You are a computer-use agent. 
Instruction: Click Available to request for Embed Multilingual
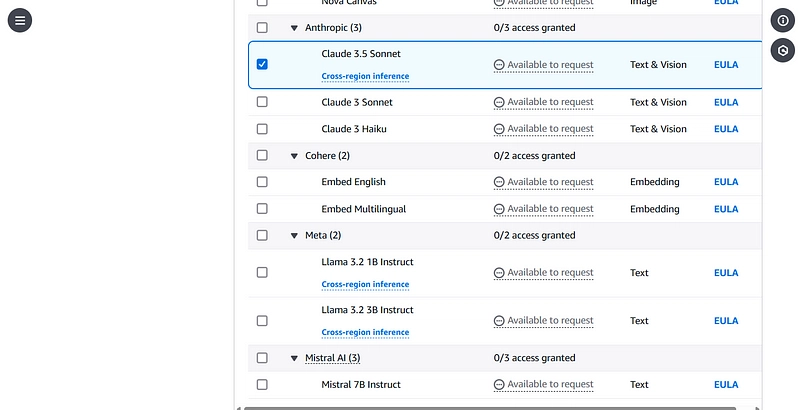point(550,209)
